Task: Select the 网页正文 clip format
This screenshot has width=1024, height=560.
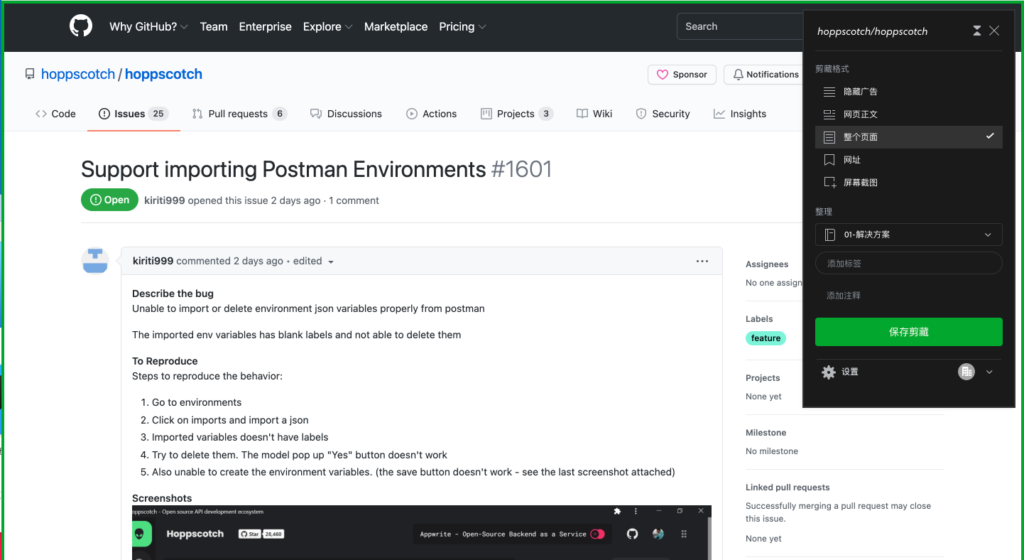Action: (x=908, y=114)
